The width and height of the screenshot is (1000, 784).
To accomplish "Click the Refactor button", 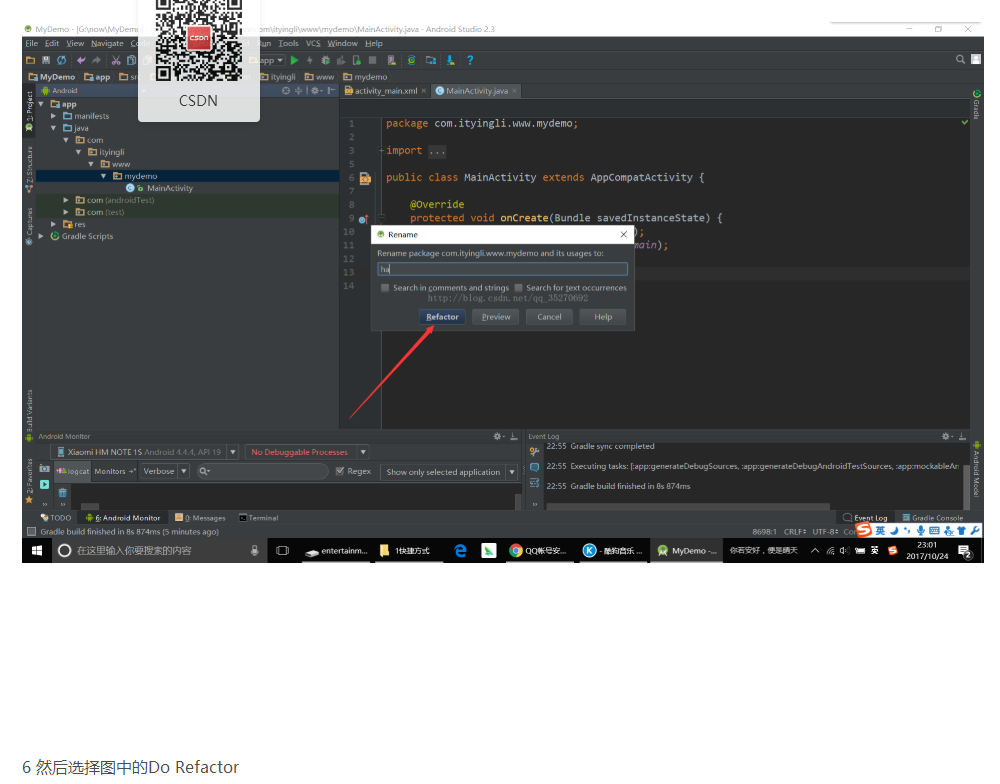I will click(442, 317).
